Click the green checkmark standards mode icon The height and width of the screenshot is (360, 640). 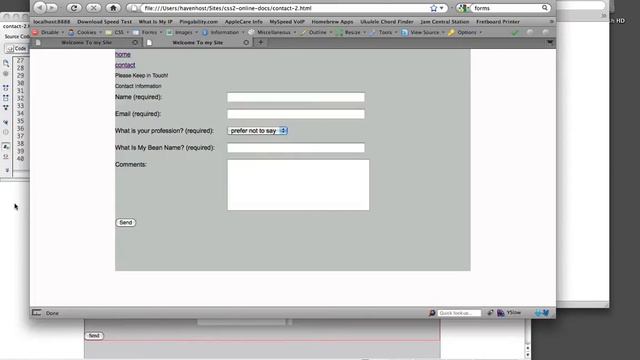515,33
